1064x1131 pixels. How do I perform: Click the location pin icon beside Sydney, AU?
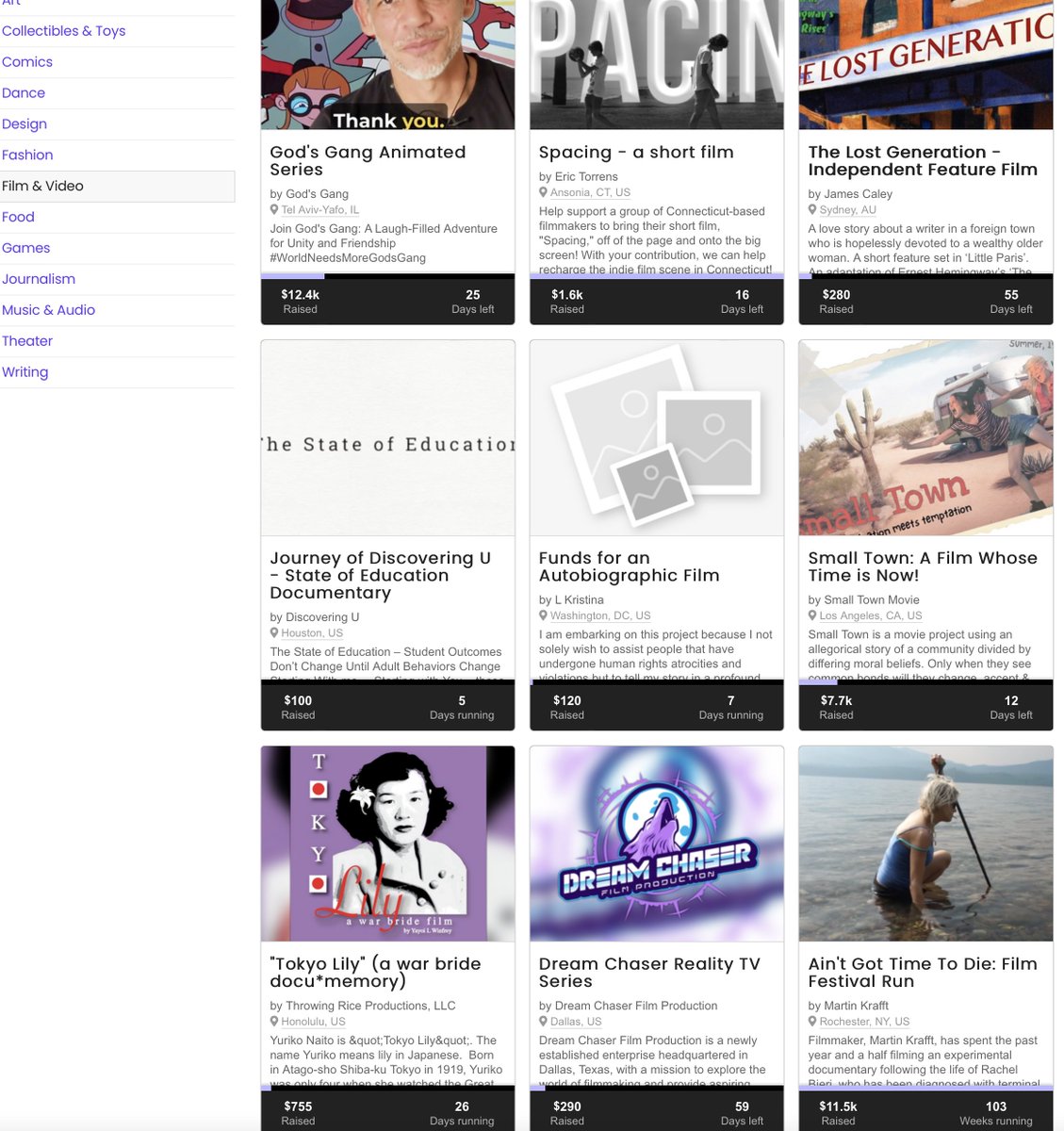tap(812, 210)
